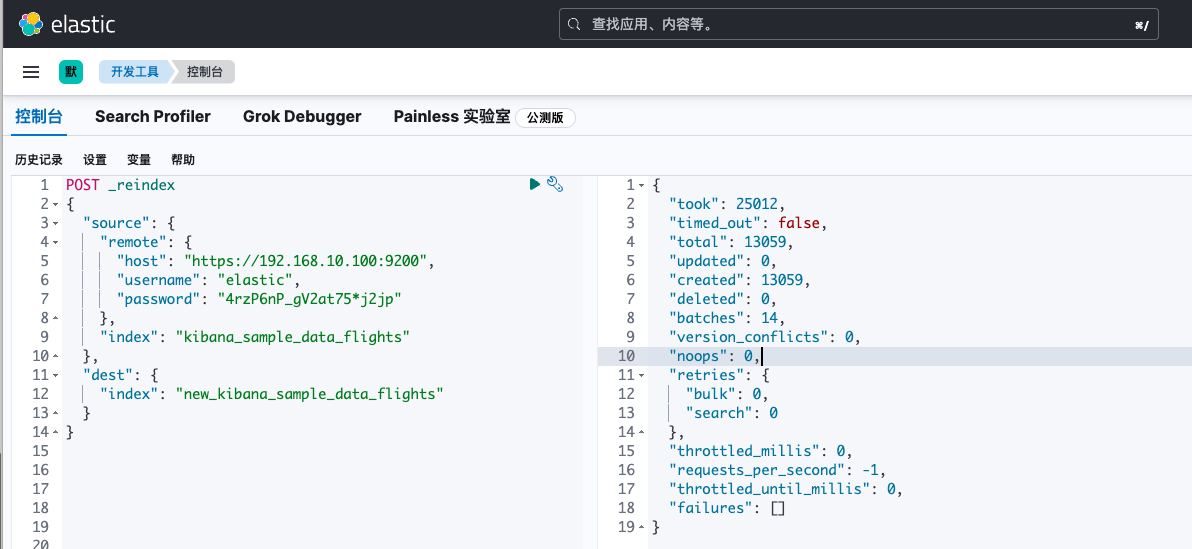
Task: Collapse response root at output line 1
Action: [641, 185]
